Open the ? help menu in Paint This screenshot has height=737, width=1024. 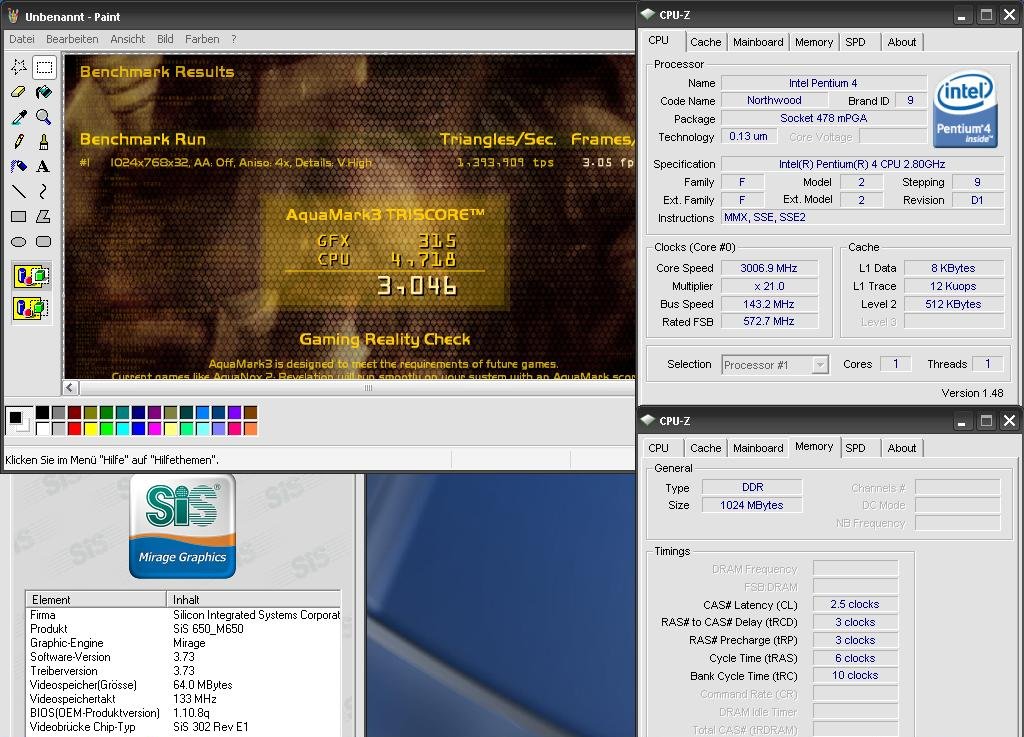[x=234, y=39]
